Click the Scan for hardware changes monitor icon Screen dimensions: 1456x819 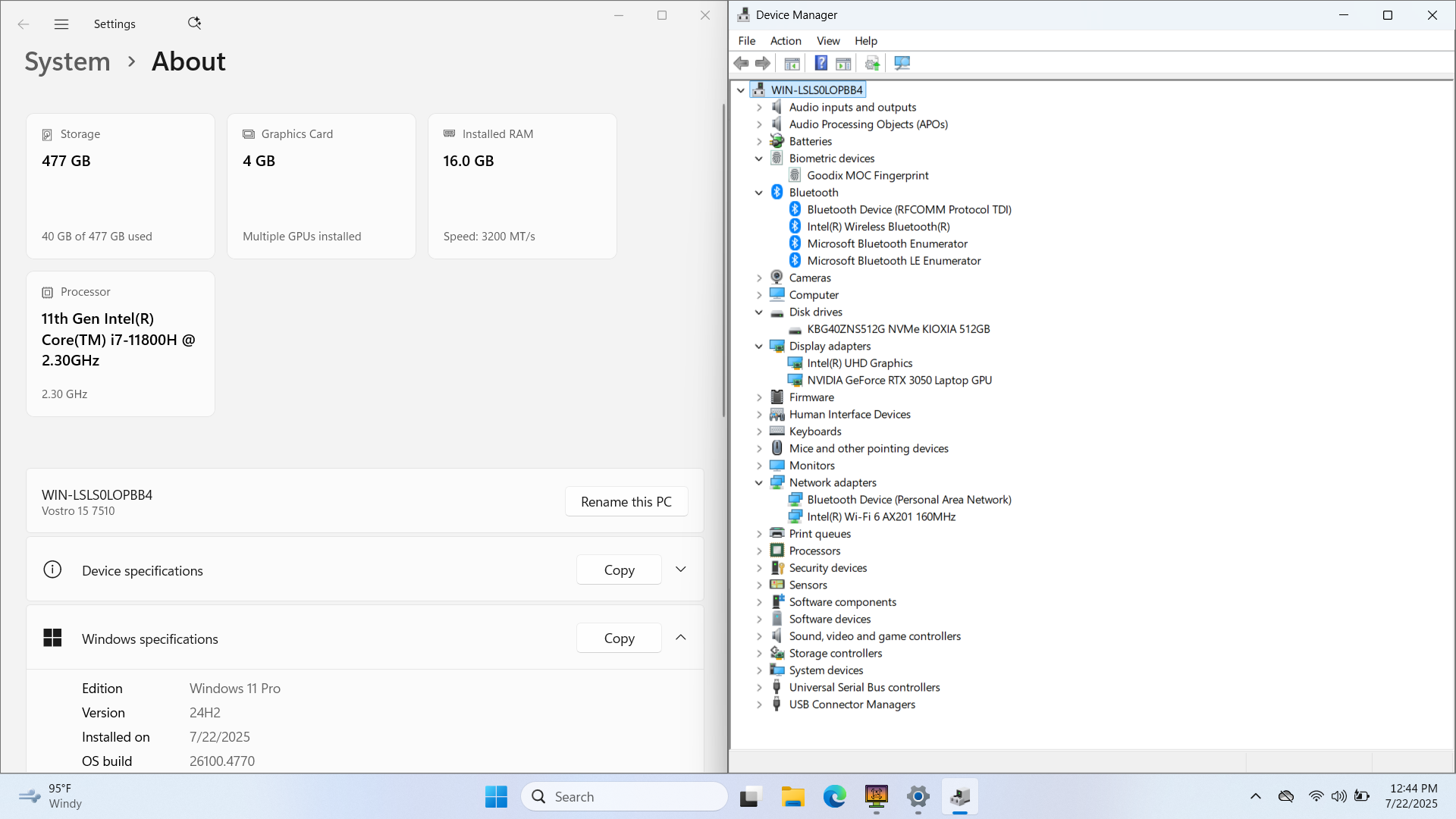tap(902, 64)
